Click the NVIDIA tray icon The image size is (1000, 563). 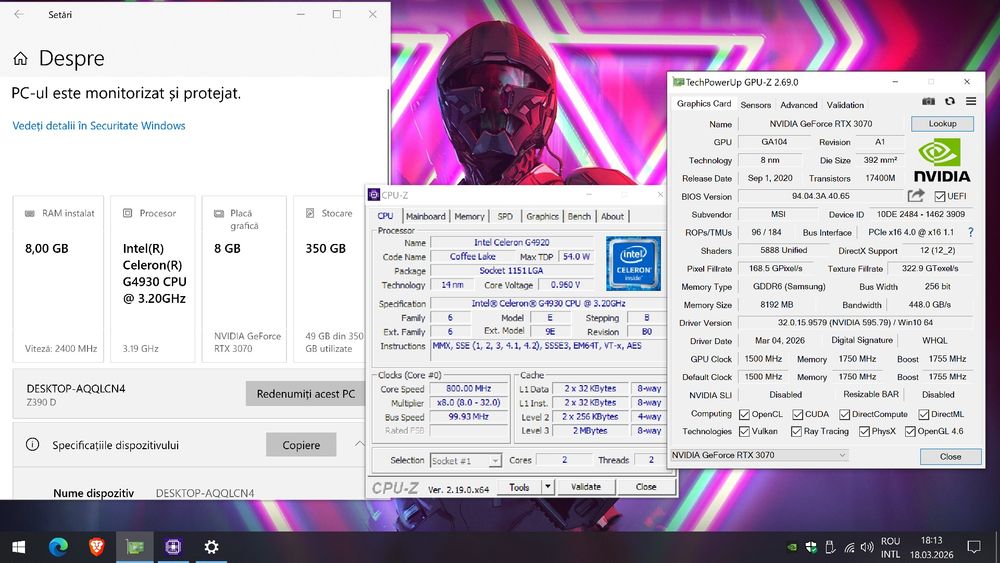pyautogui.click(x=791, y=547)
